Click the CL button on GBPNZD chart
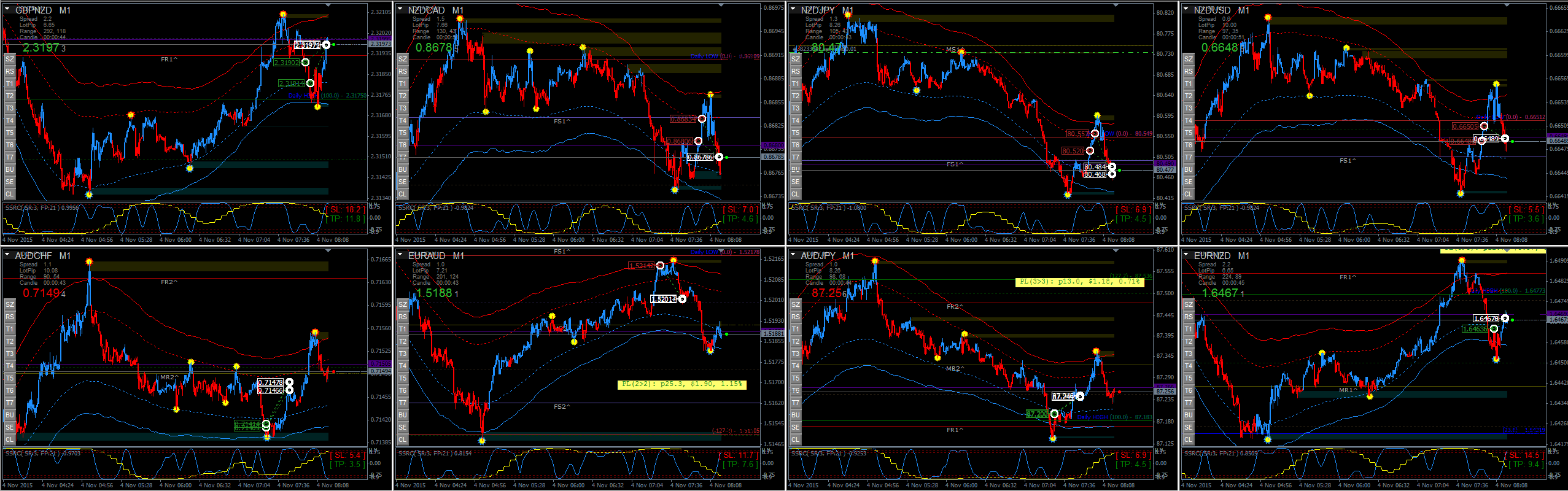1568x491 pixels. (9, 194)
